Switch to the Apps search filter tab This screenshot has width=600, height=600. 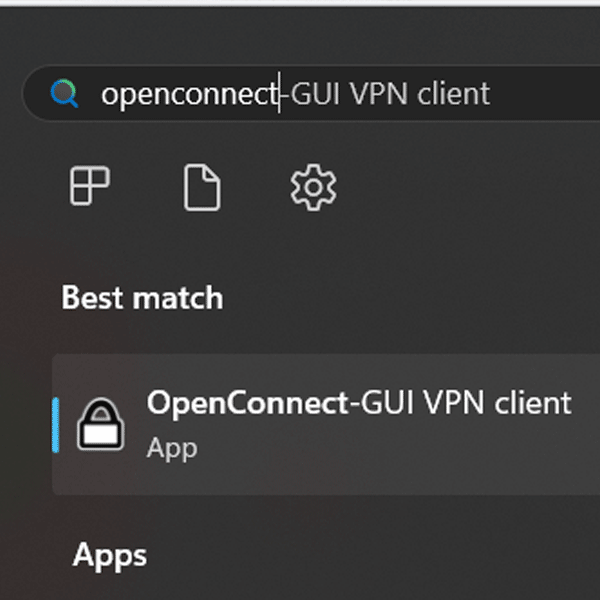pyautogui.click(x=90, y=186)
